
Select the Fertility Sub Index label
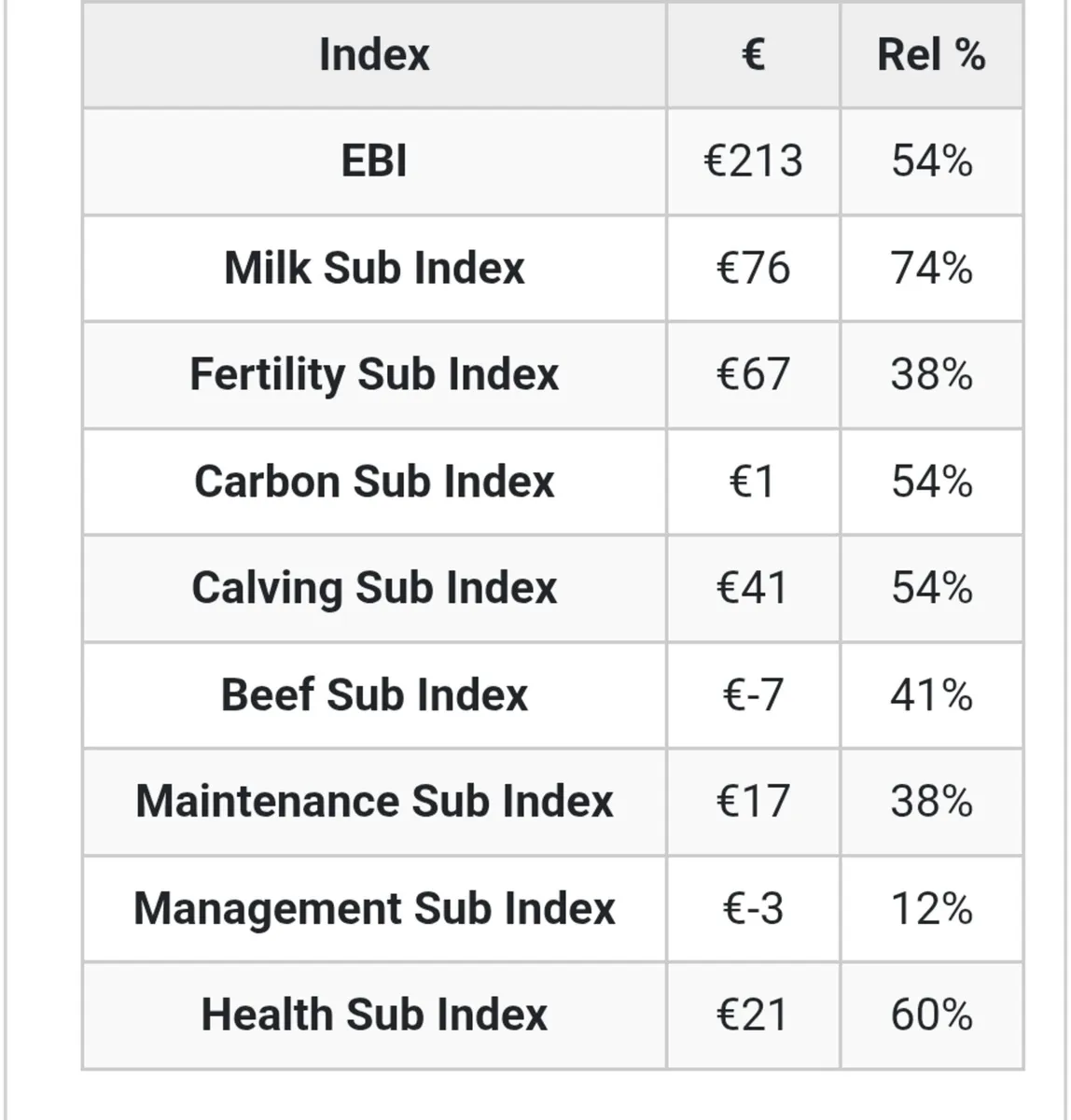point(374,375)
